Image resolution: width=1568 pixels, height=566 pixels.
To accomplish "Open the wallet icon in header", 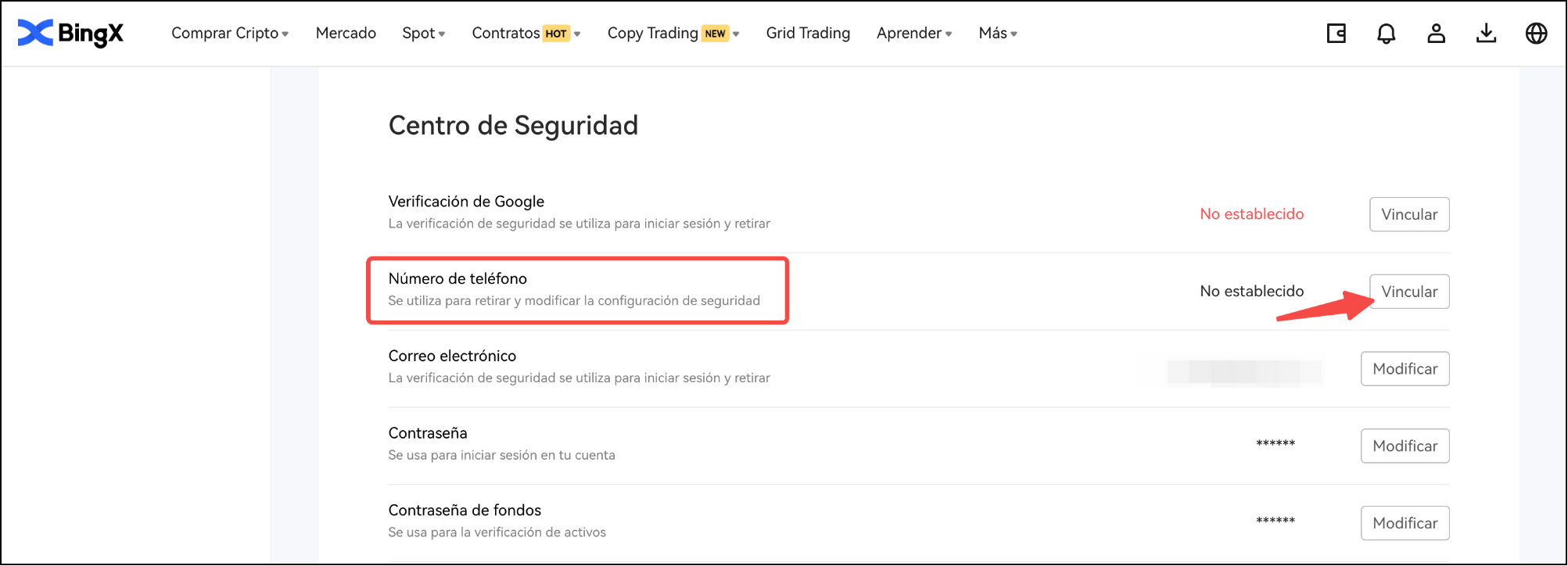I will pyautogui.click(x=1336, y=34).
